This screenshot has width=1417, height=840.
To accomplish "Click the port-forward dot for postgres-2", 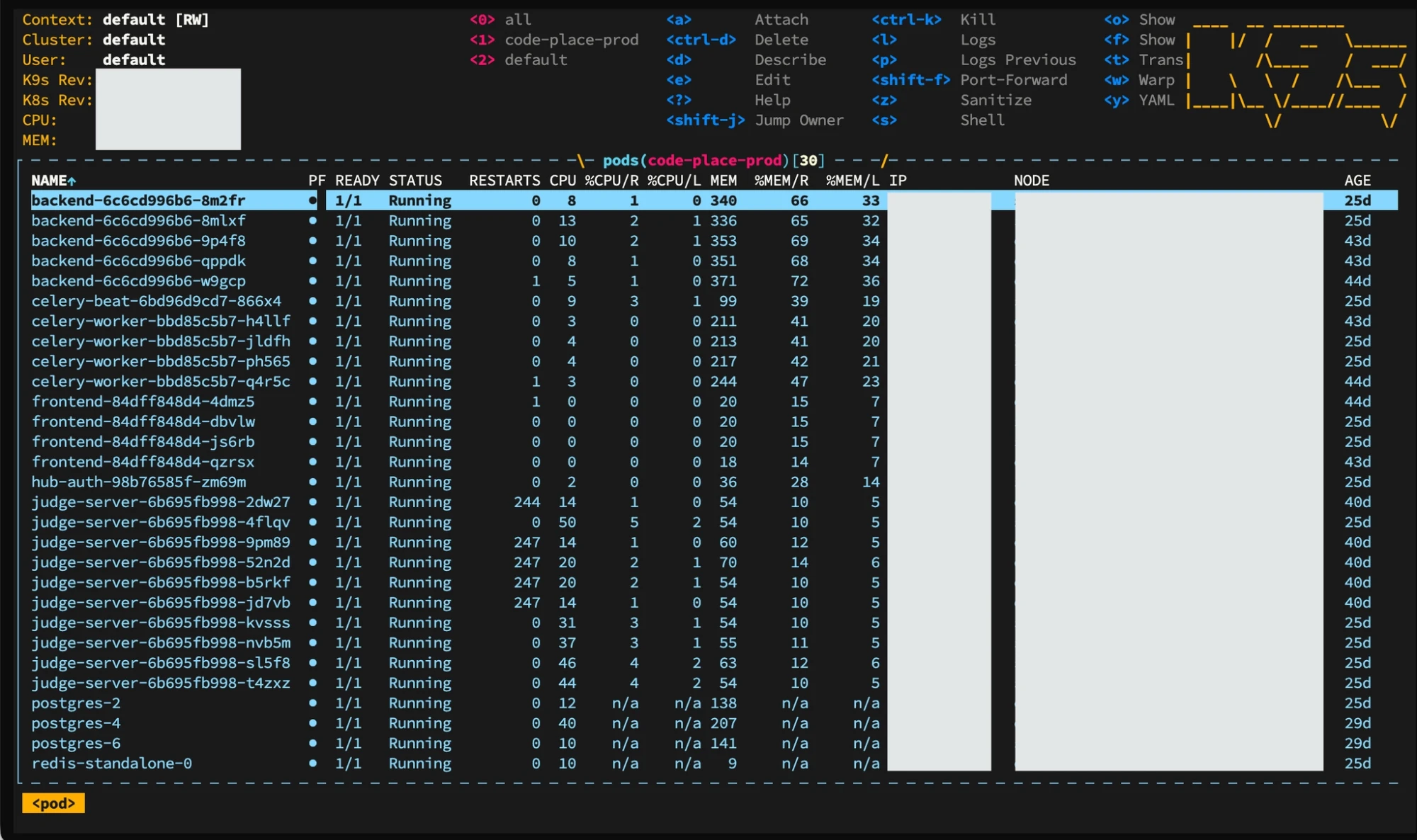I will pos(312,703).
